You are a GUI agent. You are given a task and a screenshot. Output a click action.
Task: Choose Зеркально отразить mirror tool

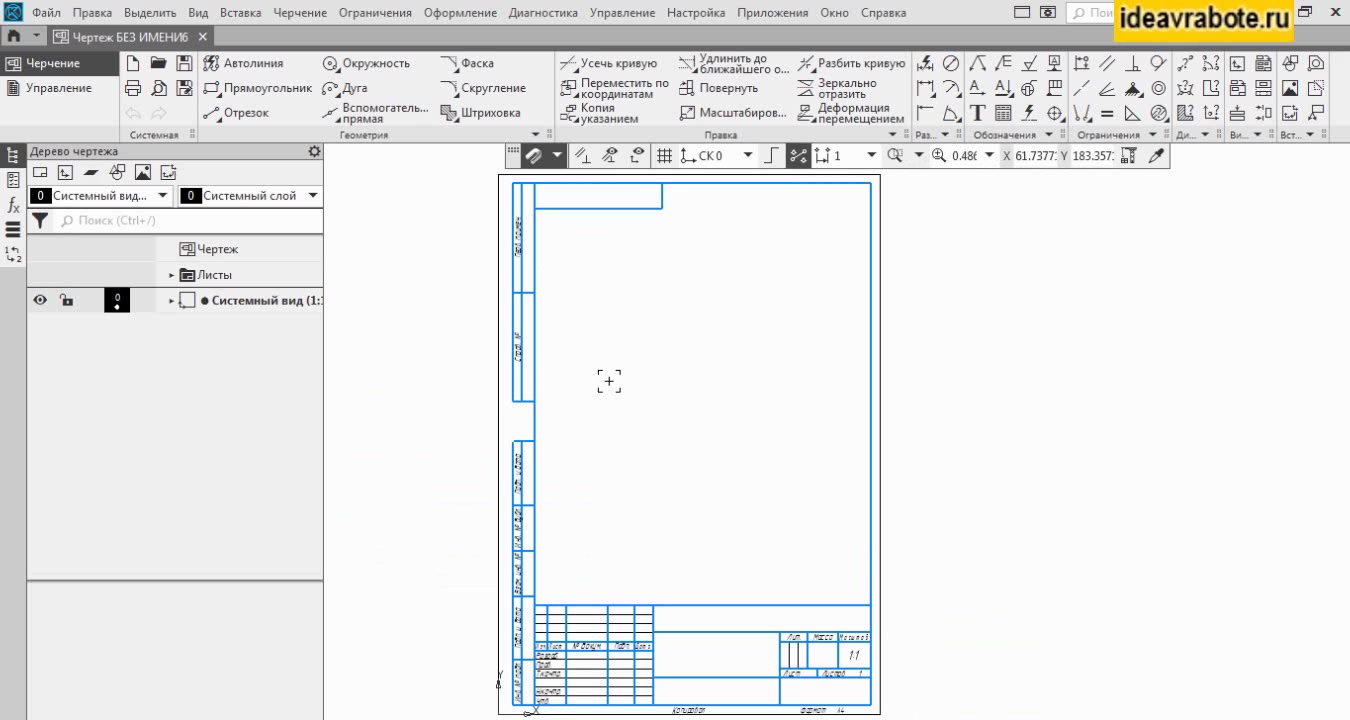click(838, 88)
